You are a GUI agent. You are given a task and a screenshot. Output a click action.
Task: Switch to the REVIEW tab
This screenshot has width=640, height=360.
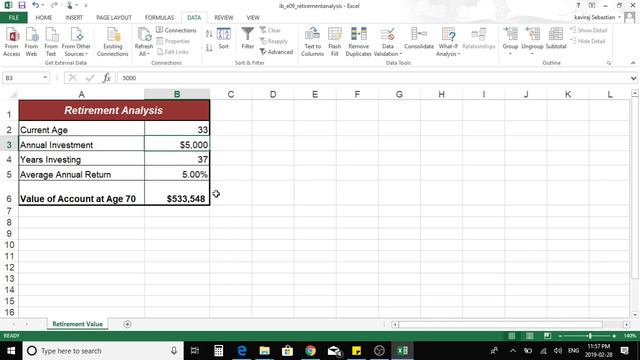click(x=224, y=18)
